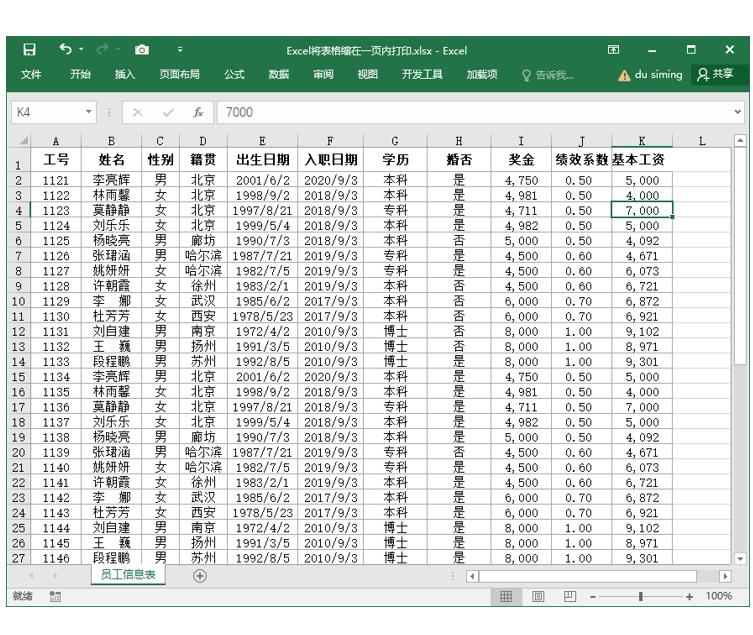The width and height of the screenshot is (753, 635).
Task: Click the 就绪 status indicator
Action: (23, 596)
